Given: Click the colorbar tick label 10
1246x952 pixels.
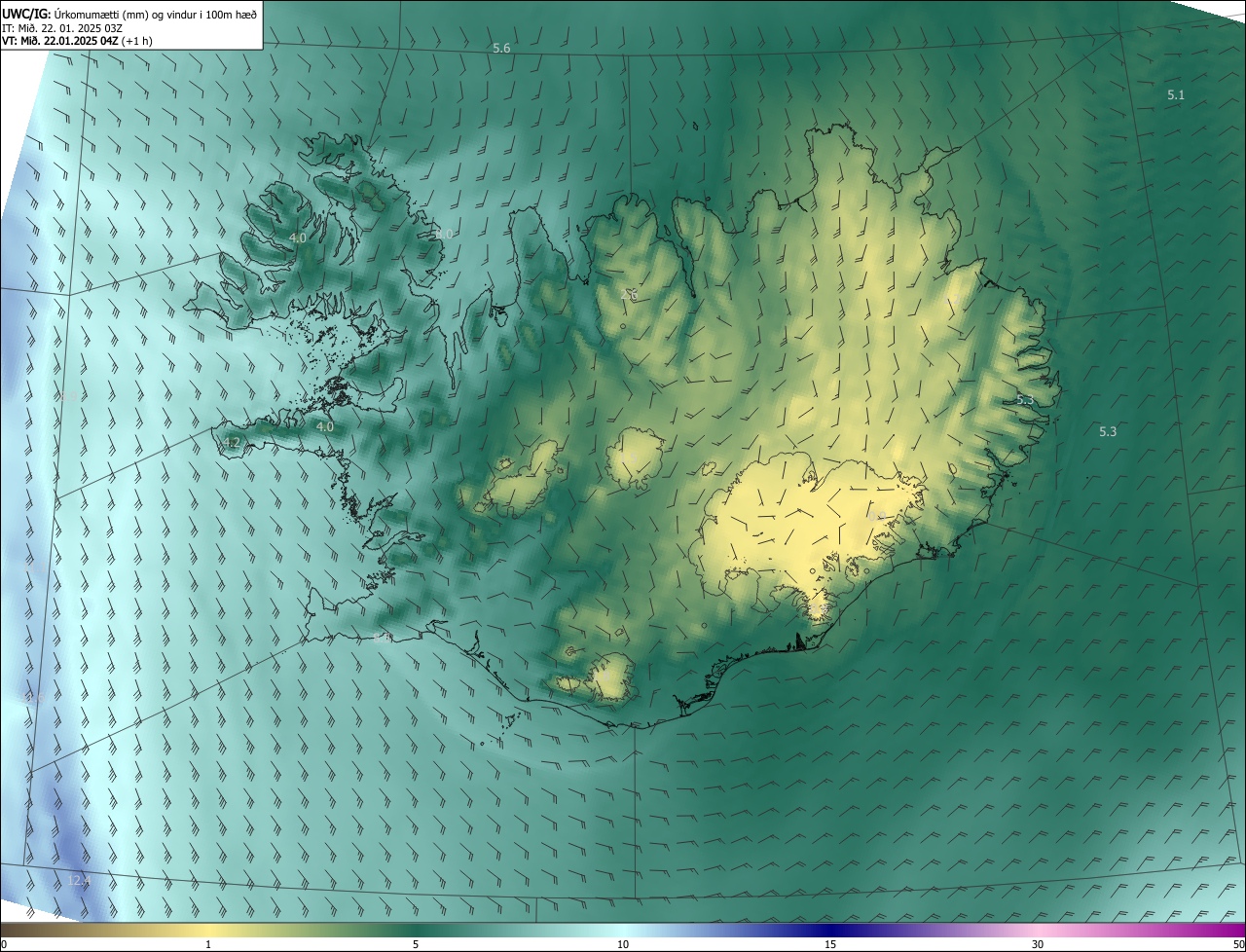Looking at the screenshot, I should click(x=623, y=944).
